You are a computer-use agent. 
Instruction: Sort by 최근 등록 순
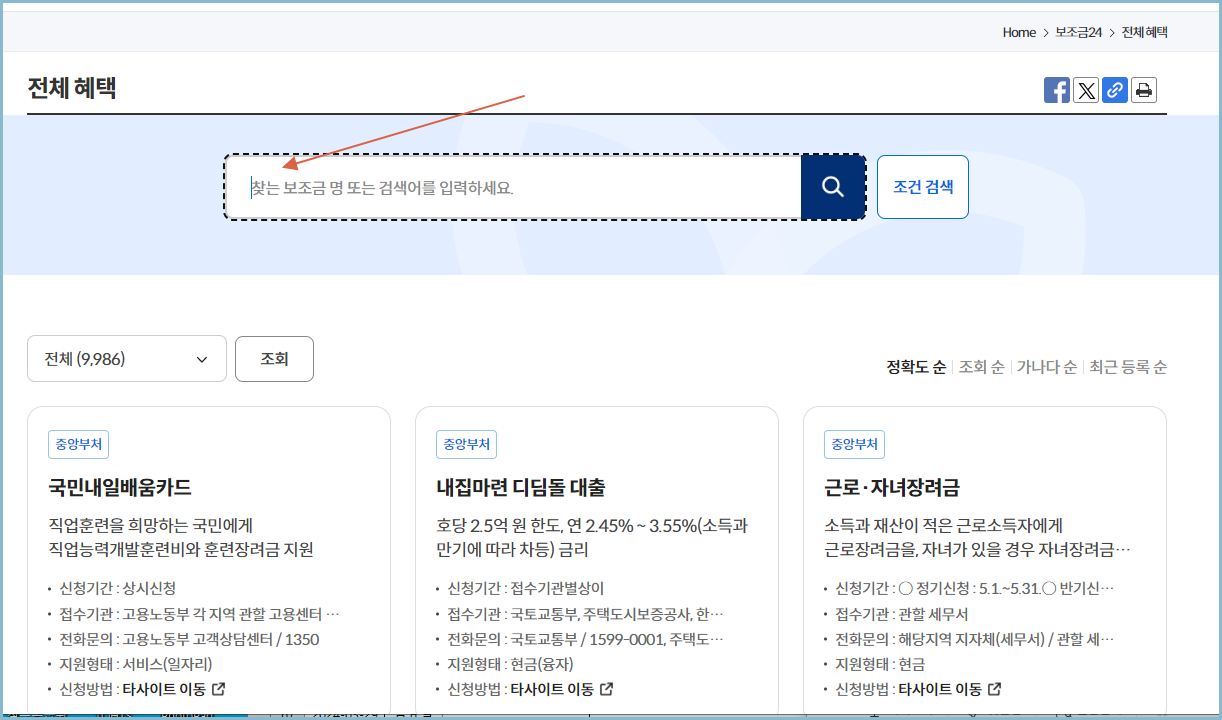click(1127, 367)
